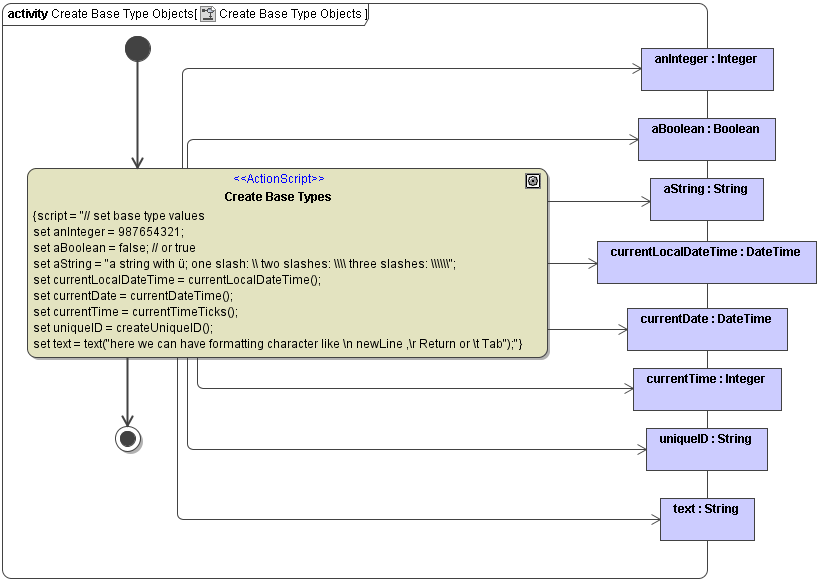Viewport: 820px width, 583px height.
Task: Select the anInteger : Integer object node
Action: 707,69
